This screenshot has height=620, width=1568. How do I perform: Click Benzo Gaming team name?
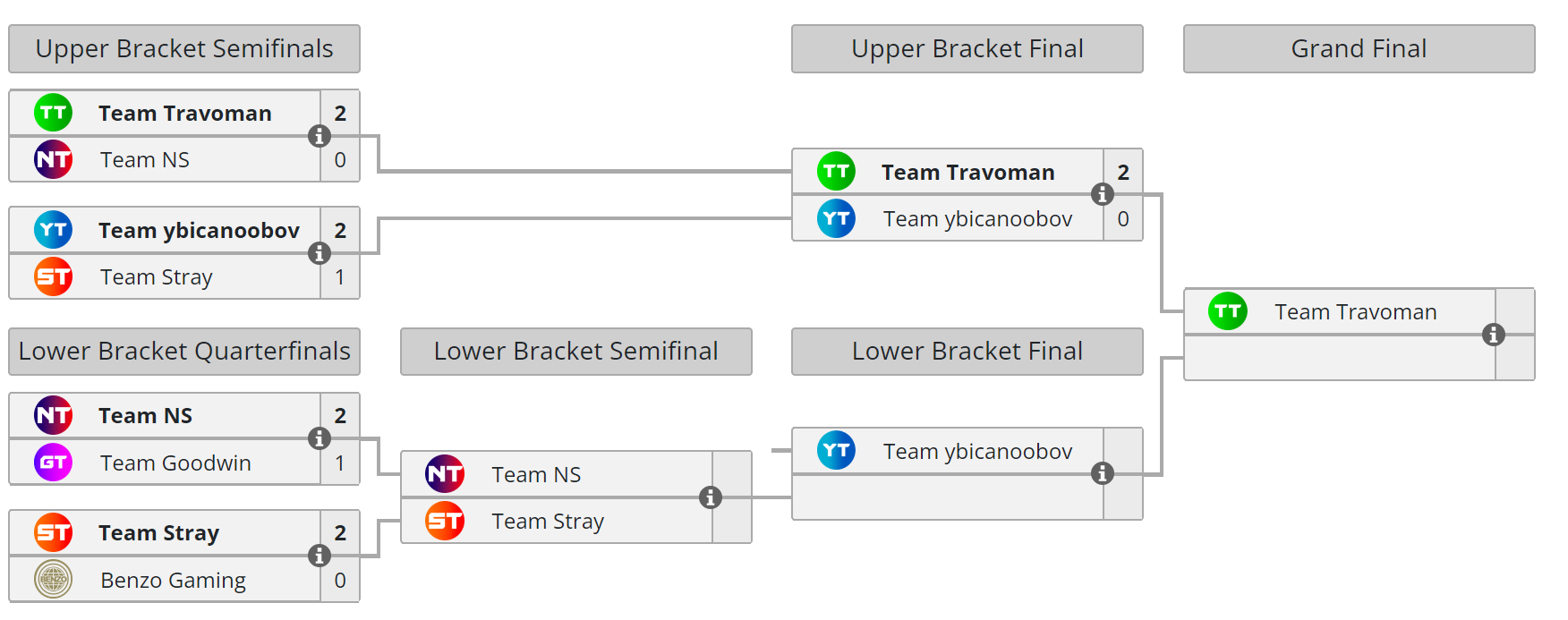pos(173,581)
